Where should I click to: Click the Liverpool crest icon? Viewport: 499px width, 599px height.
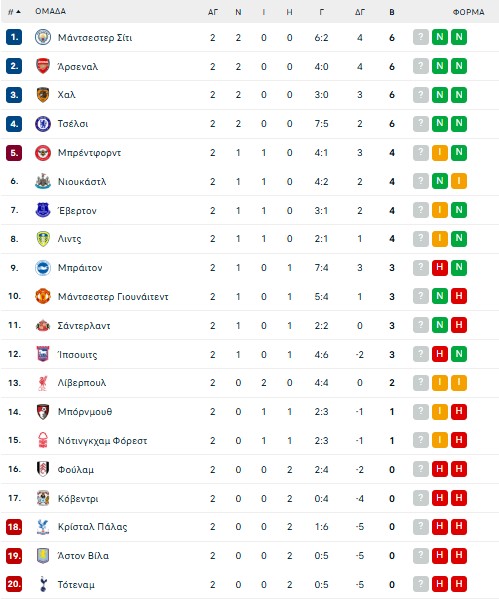[43, 383]
